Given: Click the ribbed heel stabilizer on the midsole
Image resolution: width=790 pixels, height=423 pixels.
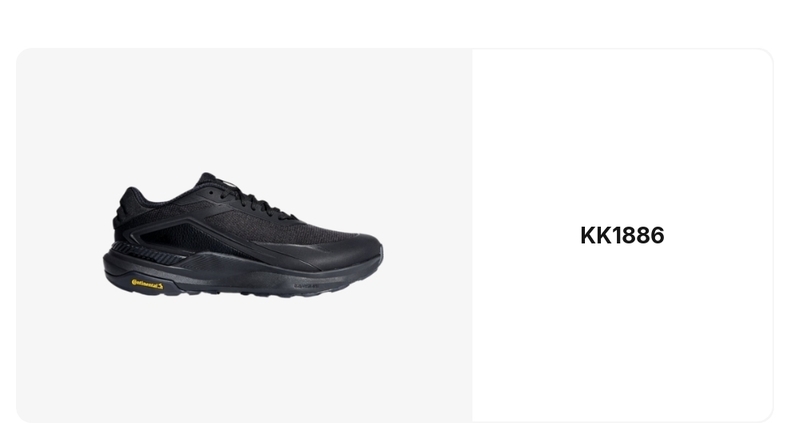Looking at the screenshot, I should click(146, 254).
